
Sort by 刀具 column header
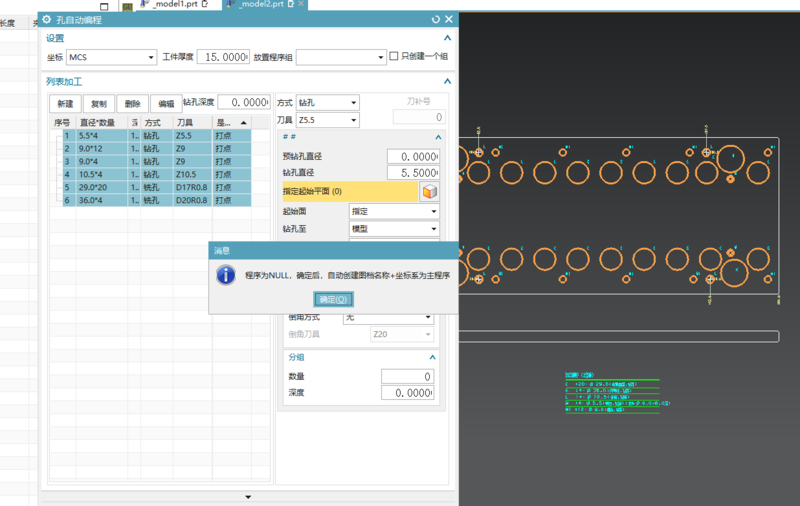click(x=192, y=122)
